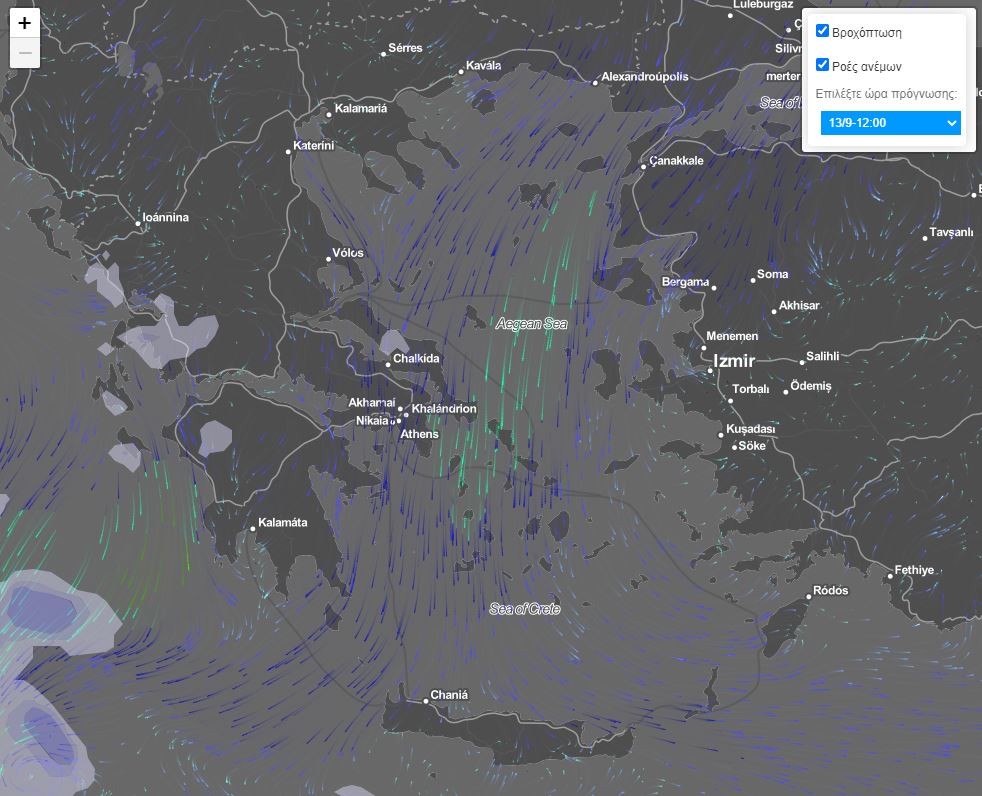Zoom out using the minus button
The height and width of the screenshot is (796, 982).
click(25, 53)
